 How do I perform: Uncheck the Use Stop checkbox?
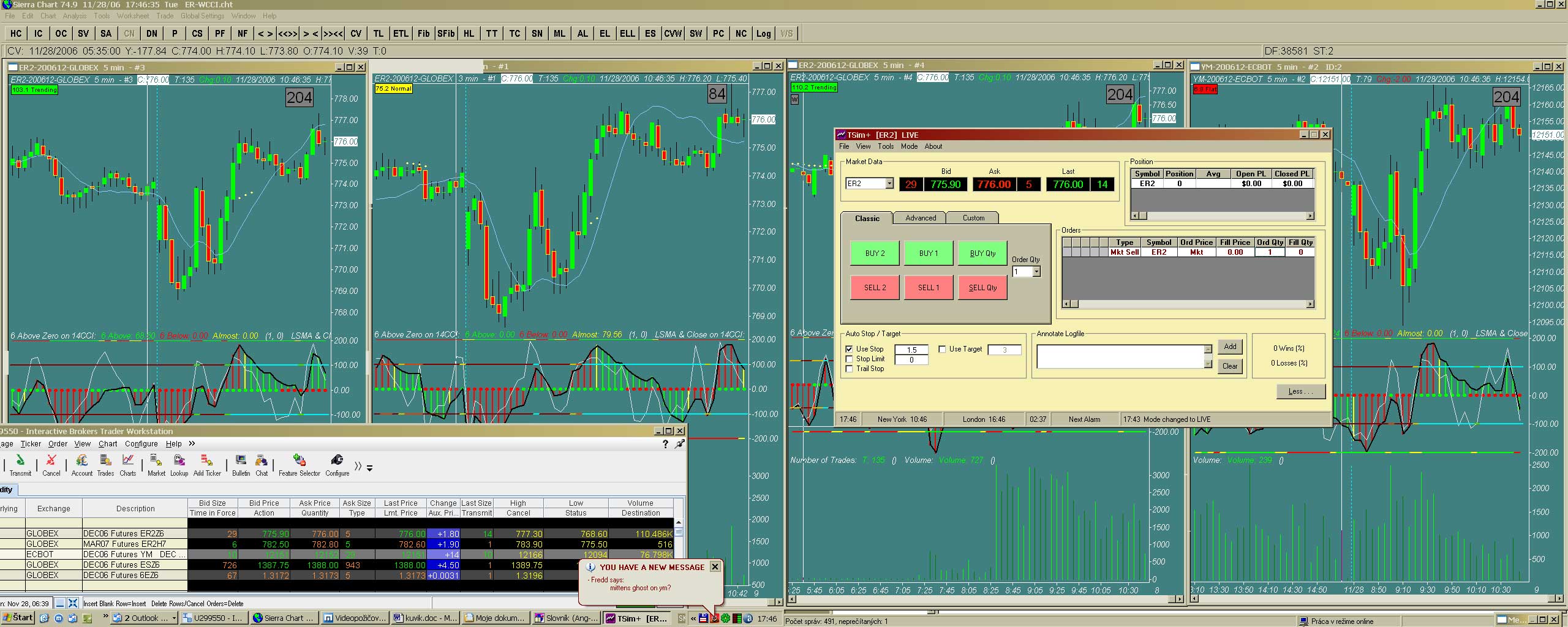pos(850,349)
